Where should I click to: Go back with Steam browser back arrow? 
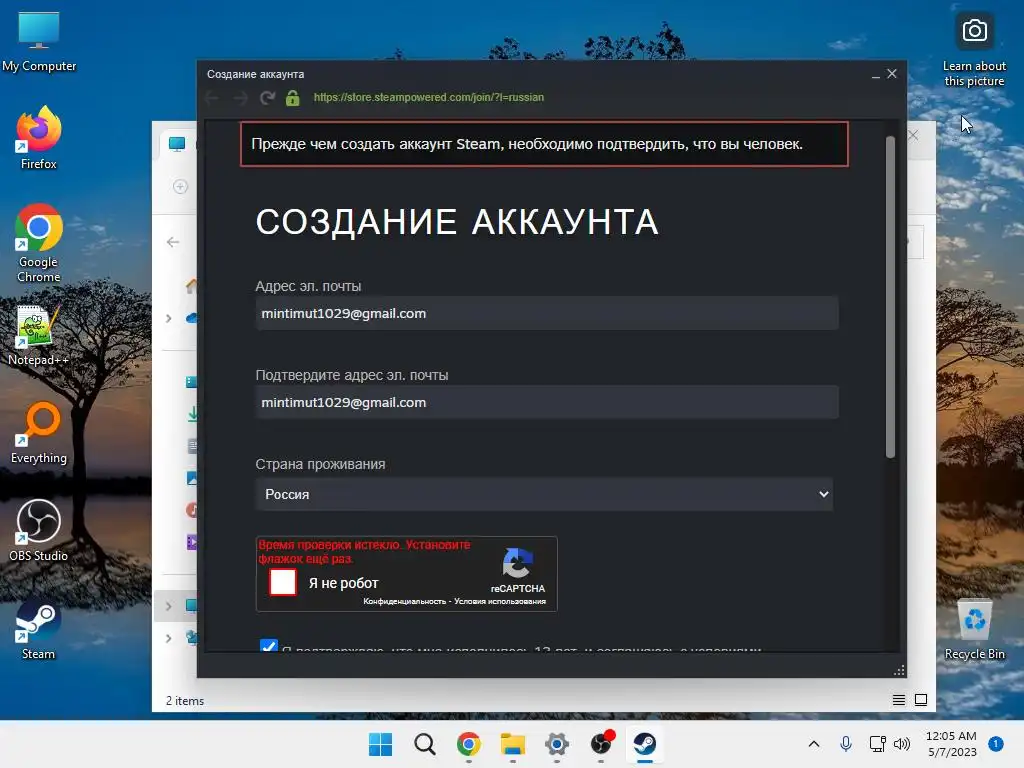[212, 97]
